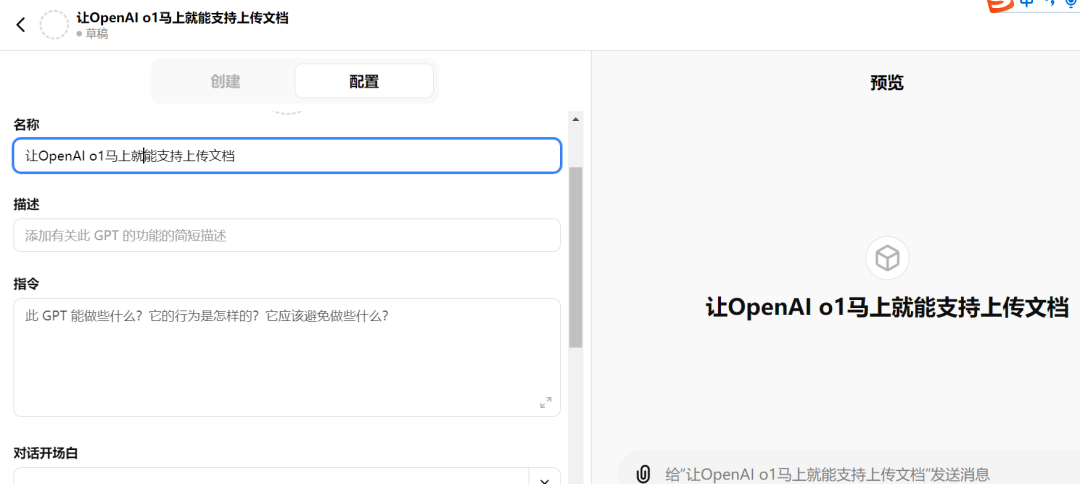Click the microphone voice input icon
This screenshot has width=1080, height=484.
1072,5
